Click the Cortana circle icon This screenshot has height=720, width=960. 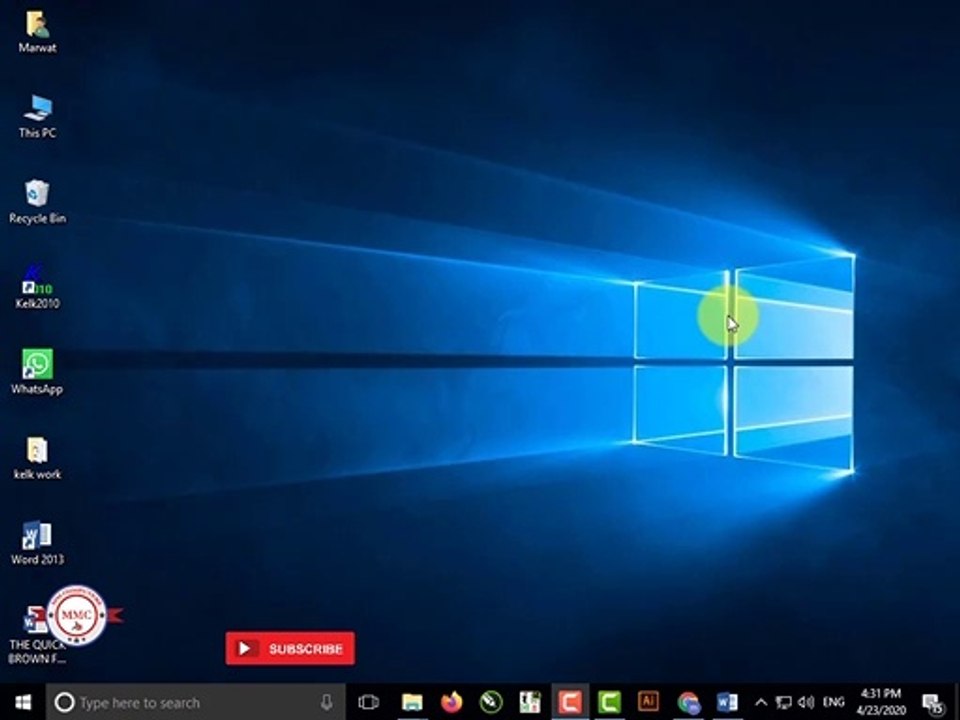(x=64, y=702)
